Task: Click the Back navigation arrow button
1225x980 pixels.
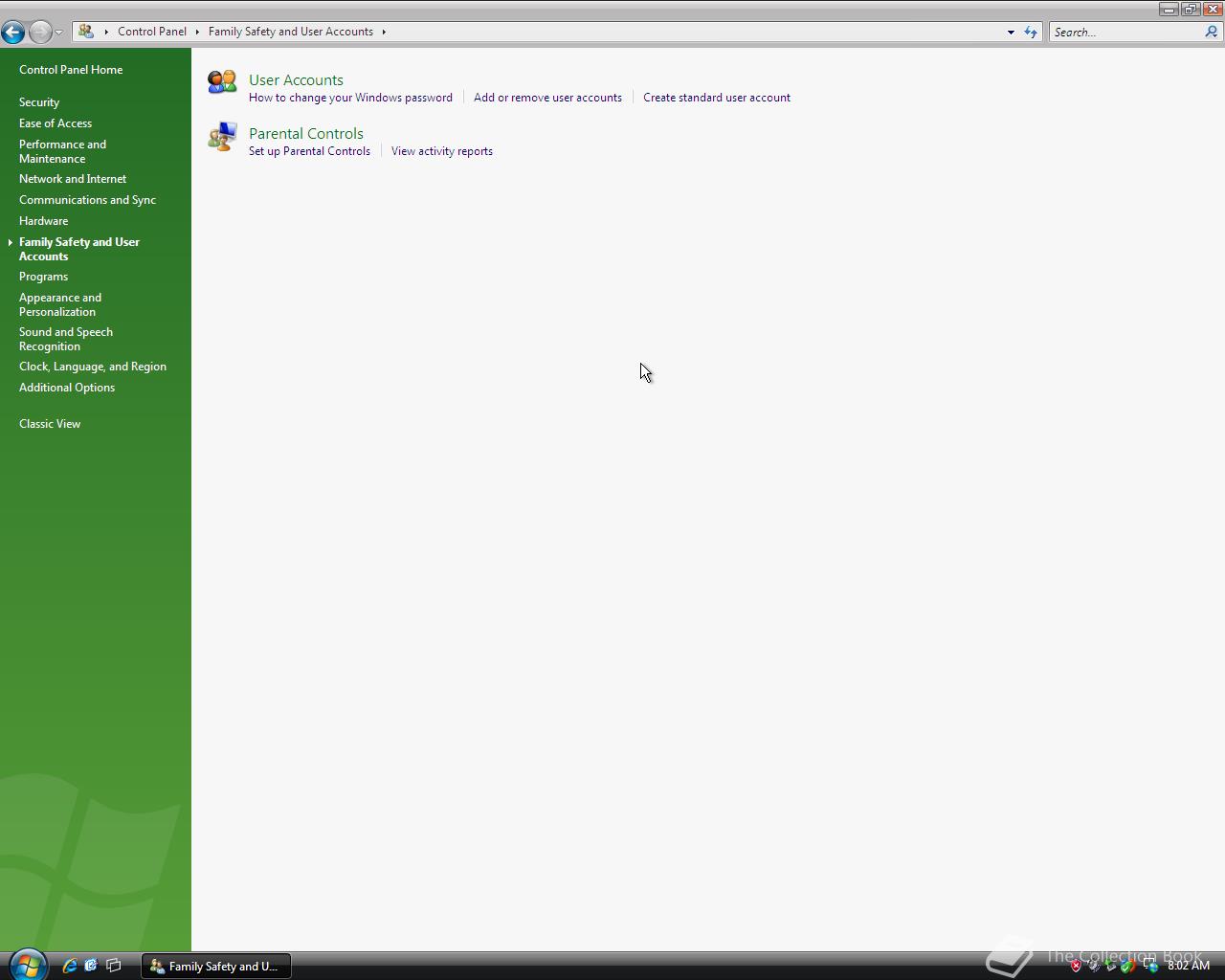Action: tap(12, 32)
